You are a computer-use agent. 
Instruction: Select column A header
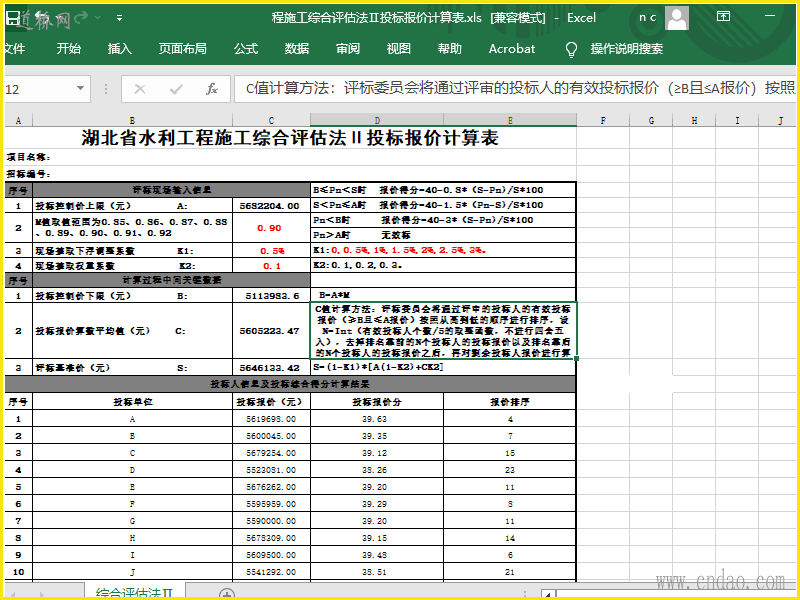tap(19, 120)
